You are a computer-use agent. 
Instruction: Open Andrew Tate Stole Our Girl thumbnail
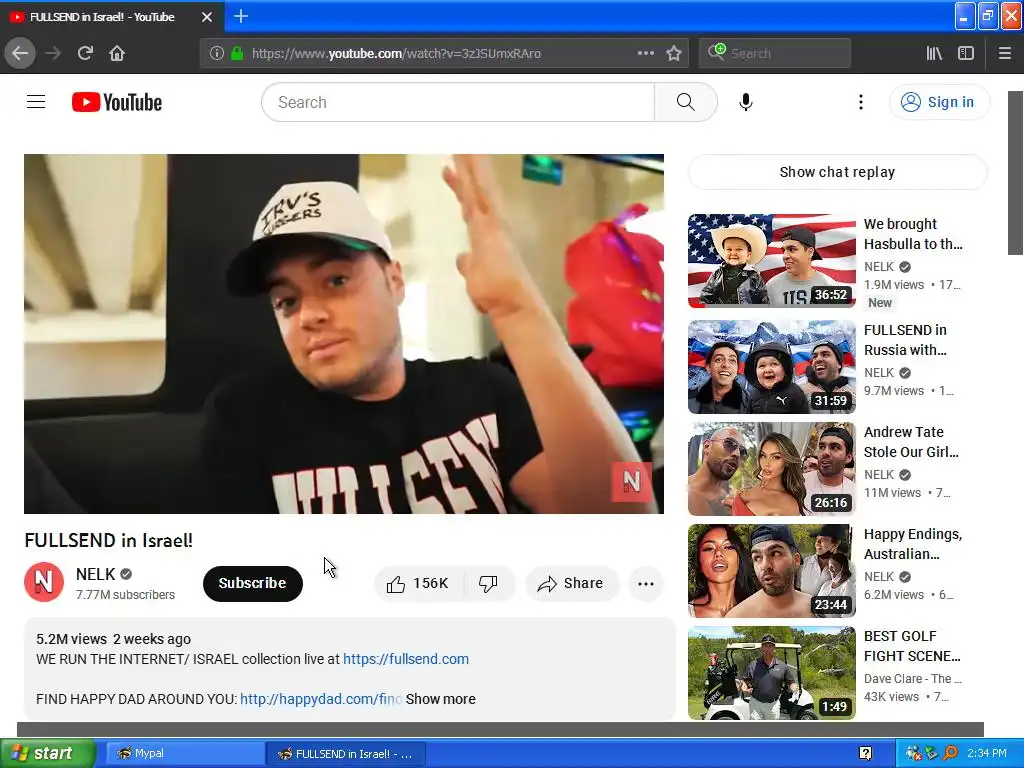click(x=771, y=469)
